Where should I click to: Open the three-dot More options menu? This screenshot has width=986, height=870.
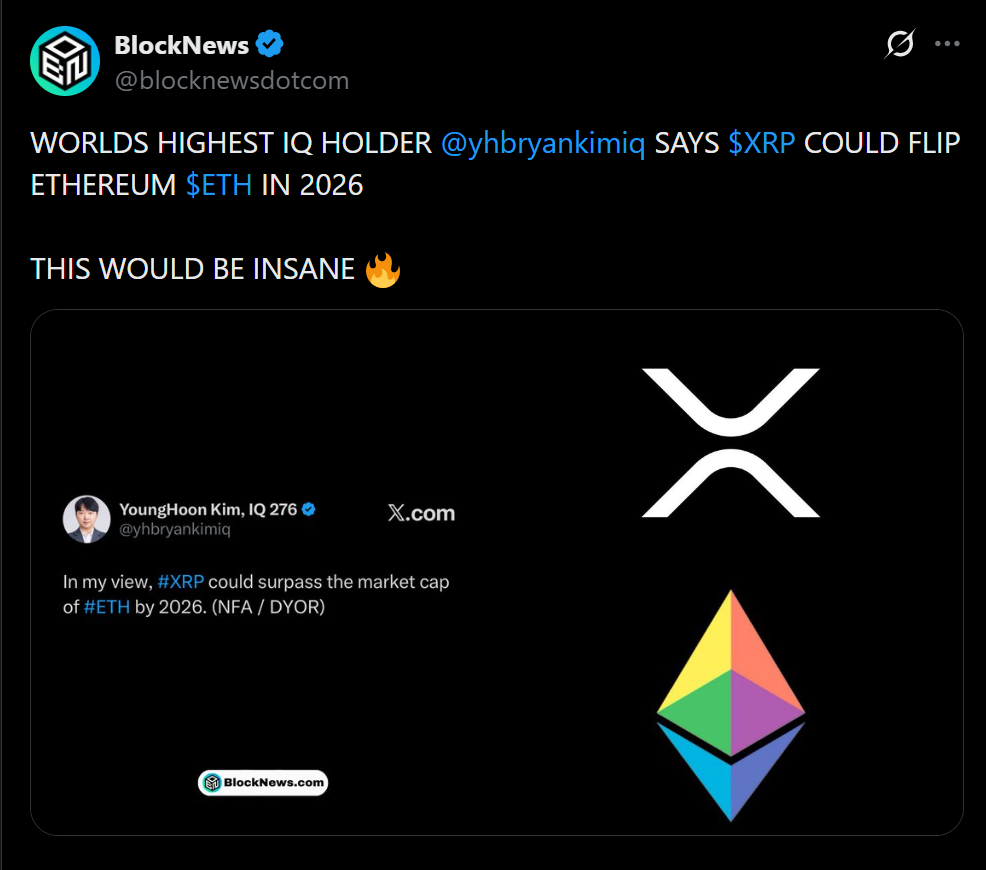pos(947,44)
